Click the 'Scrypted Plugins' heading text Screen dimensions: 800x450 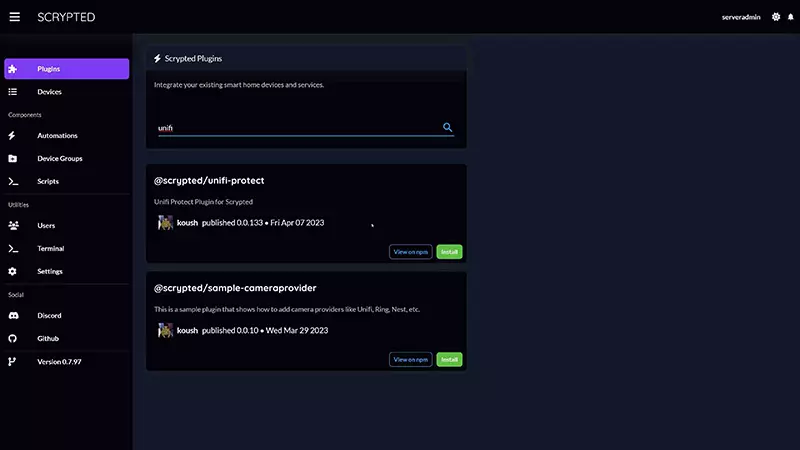coord(193,59)
